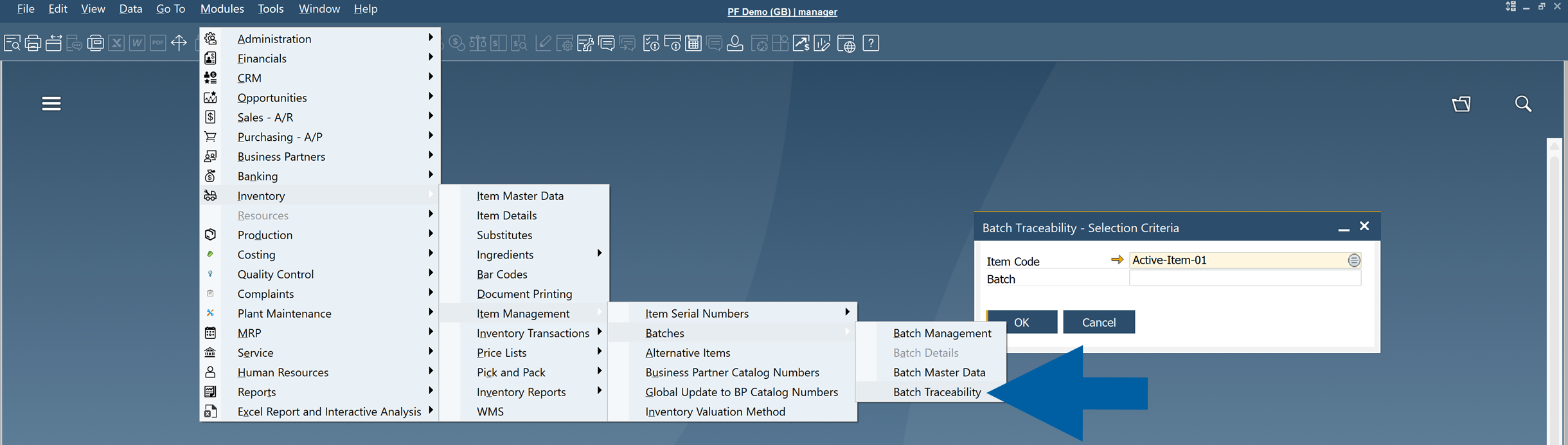Click the window alert toolbar icon
This screenshot has width=1568, height=445.
point(672,43)
